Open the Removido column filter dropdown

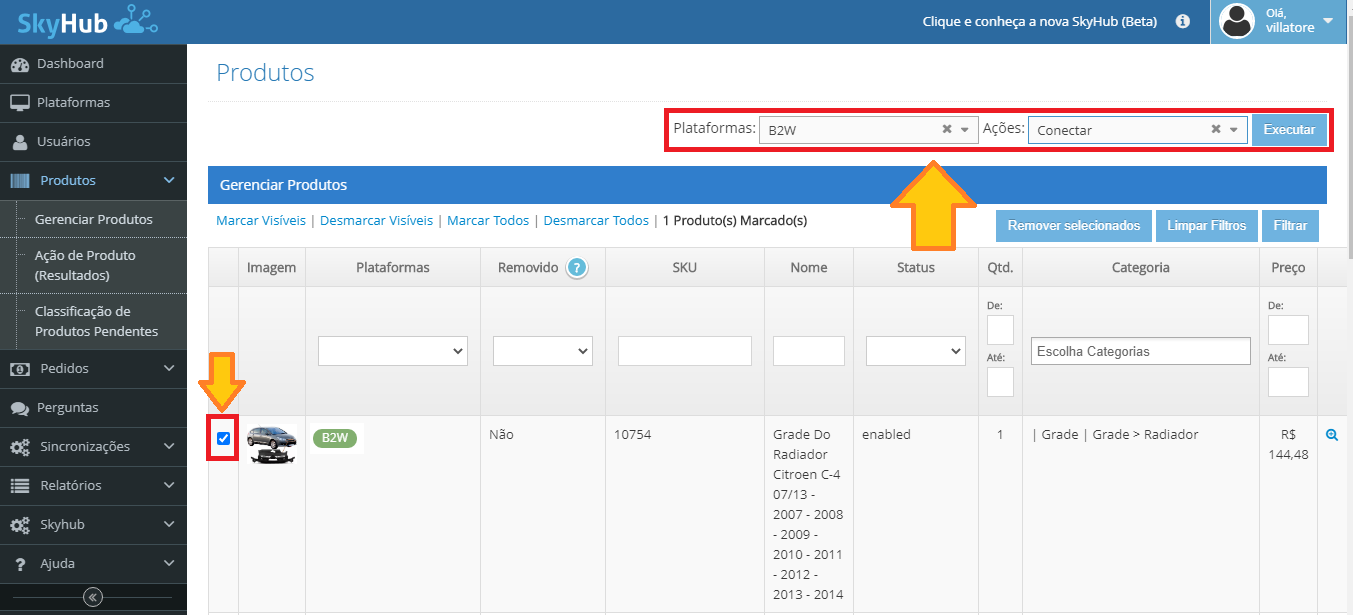point(543,351)
